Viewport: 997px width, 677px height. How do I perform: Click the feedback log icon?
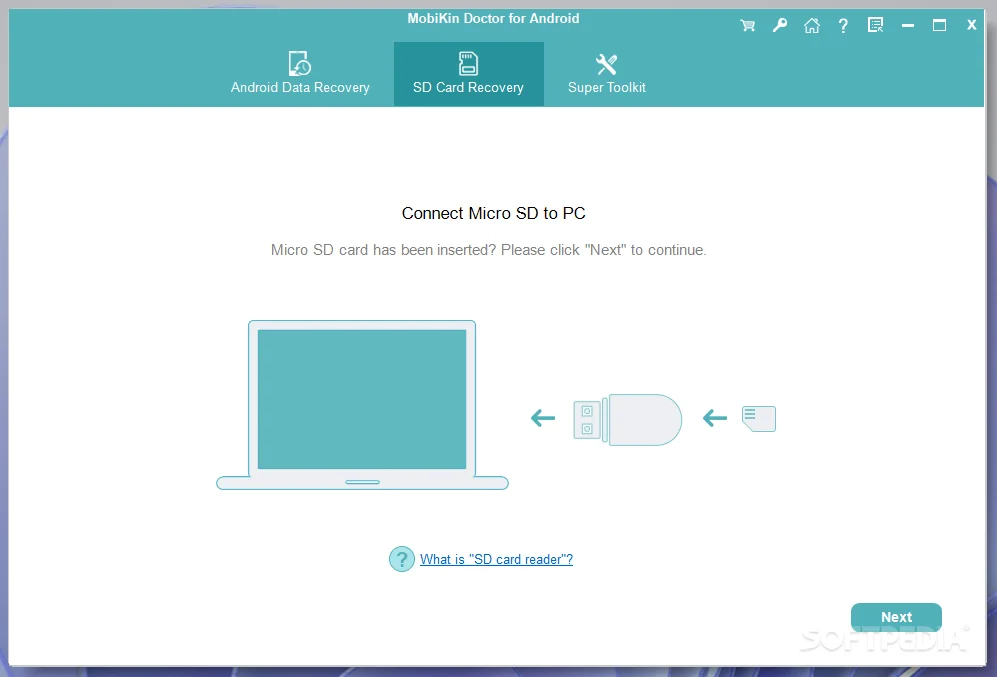click(875, 25)
